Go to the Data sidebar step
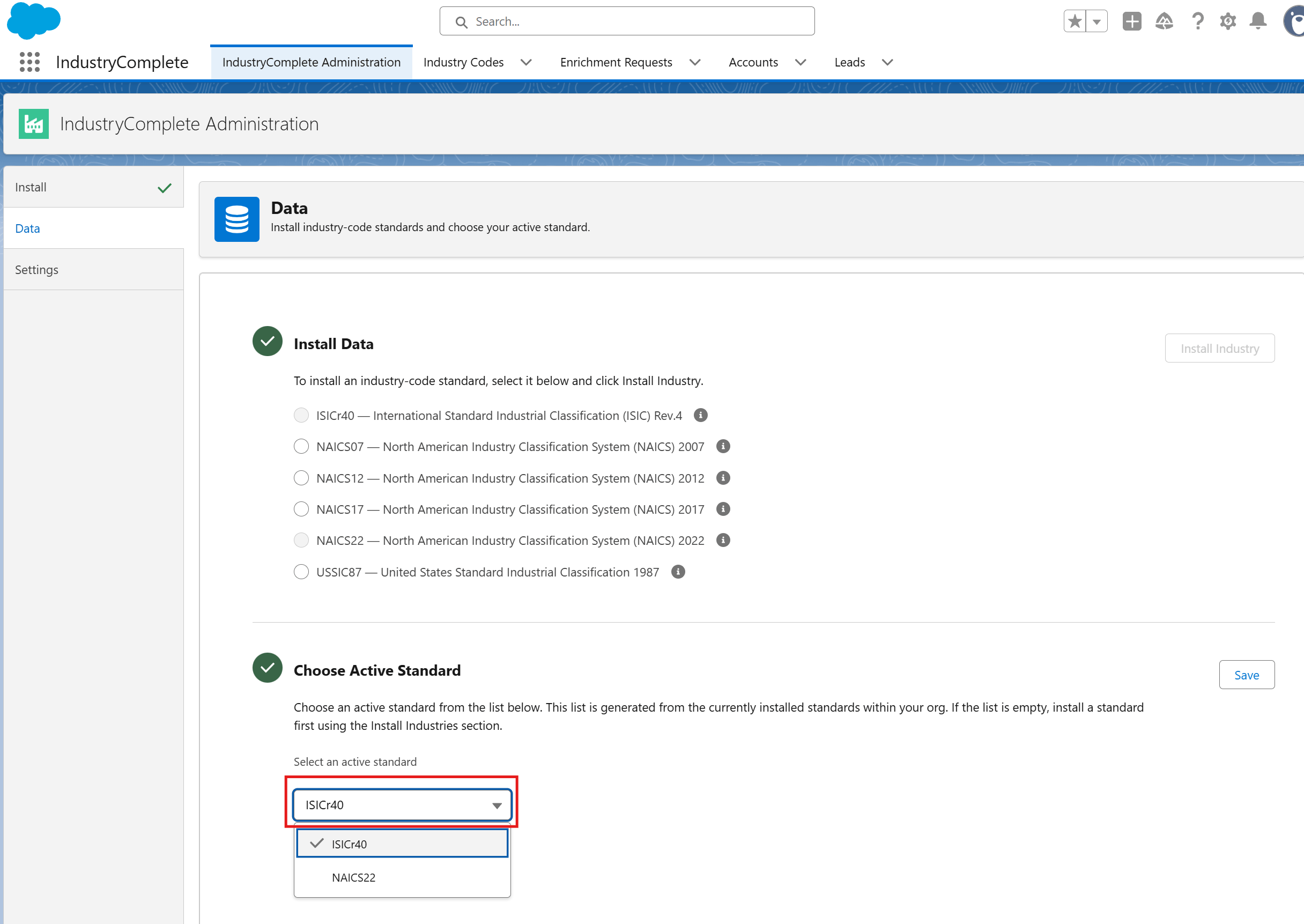The width and height of the screenshot is (1304, 924). 93,228
